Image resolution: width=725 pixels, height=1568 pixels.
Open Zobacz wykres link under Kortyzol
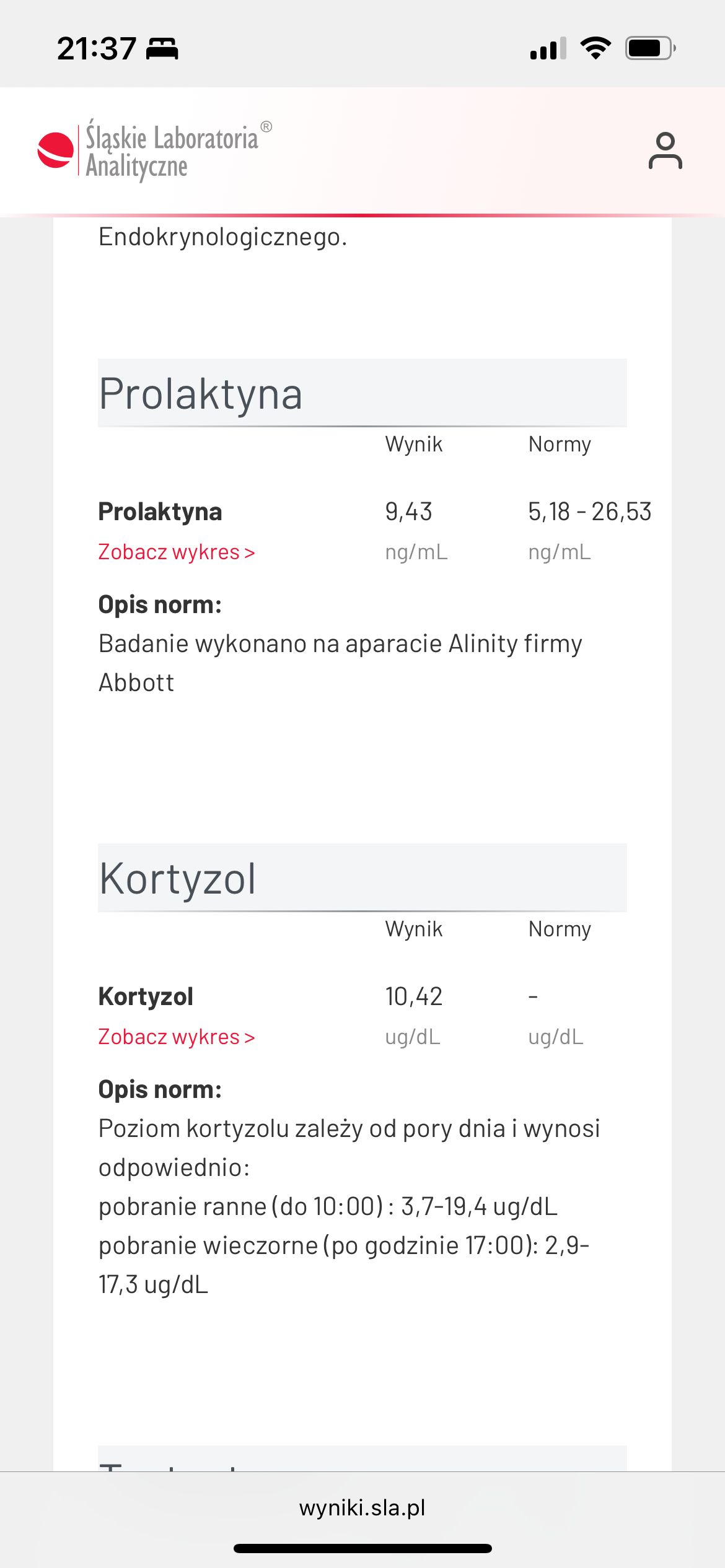177,1037
